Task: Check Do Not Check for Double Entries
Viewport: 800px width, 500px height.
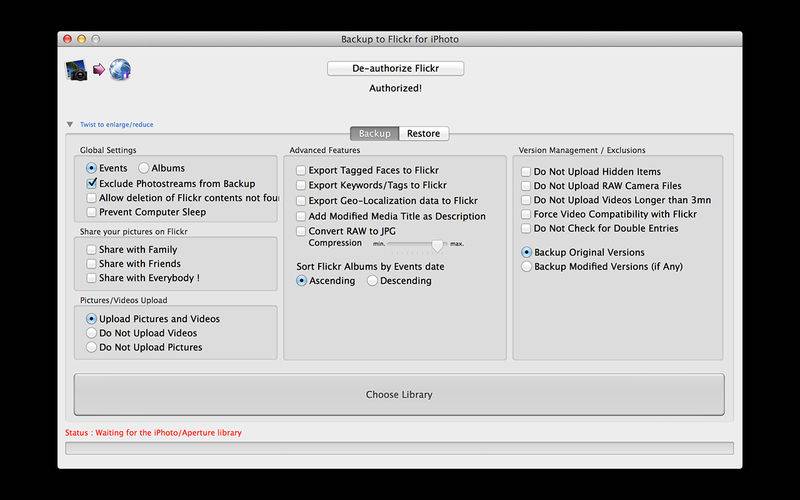Action: coord(526,229)
